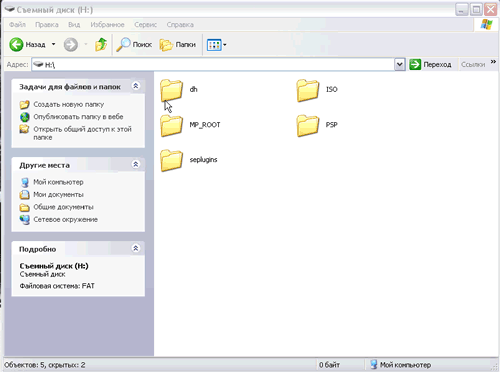The height and width of the screenshot is (372, 500).
Task: Click the Общие документы folder icon
Action: pos(24,207)
